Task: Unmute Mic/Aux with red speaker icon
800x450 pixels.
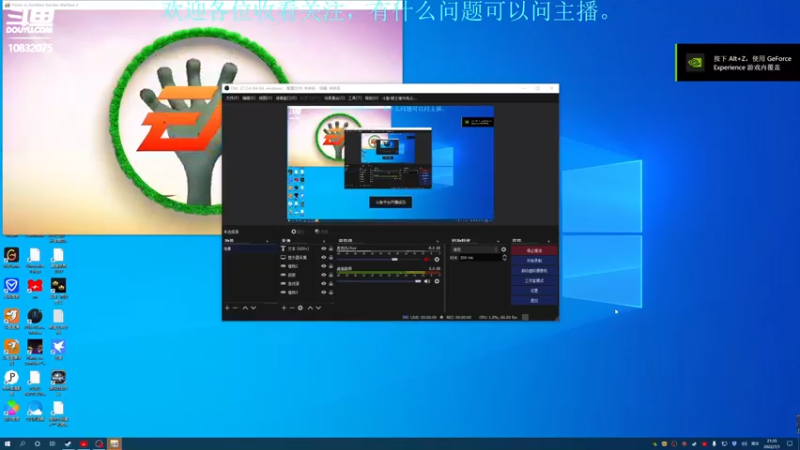Action: coord(427,259)
